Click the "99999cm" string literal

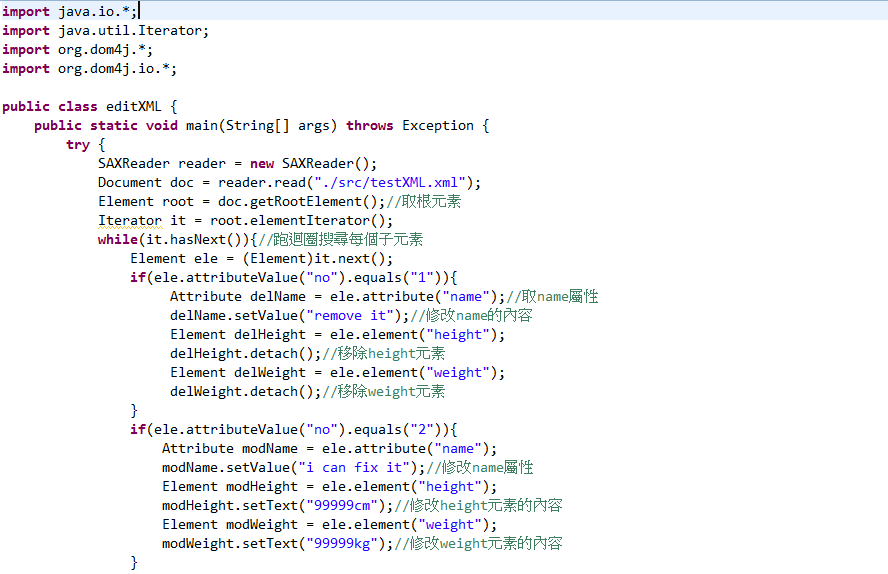click(341, 506)
